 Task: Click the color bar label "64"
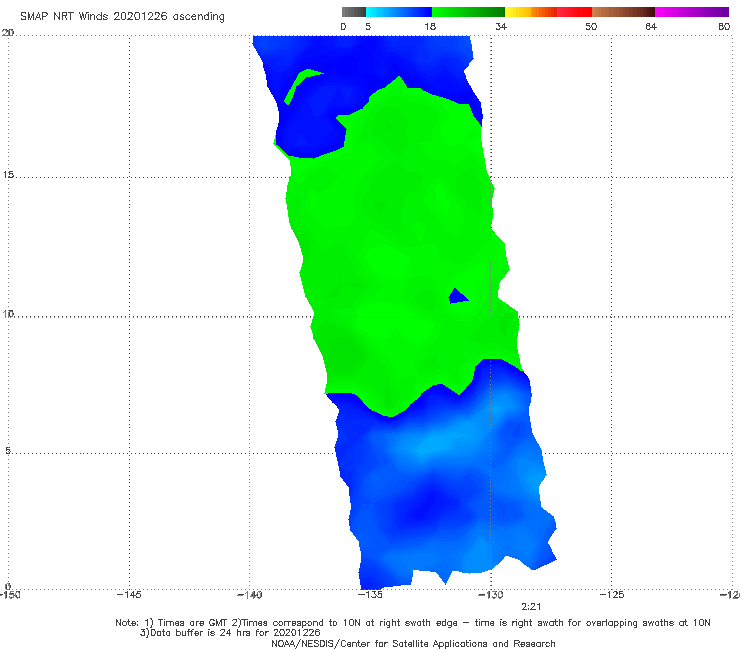(651, 26)
